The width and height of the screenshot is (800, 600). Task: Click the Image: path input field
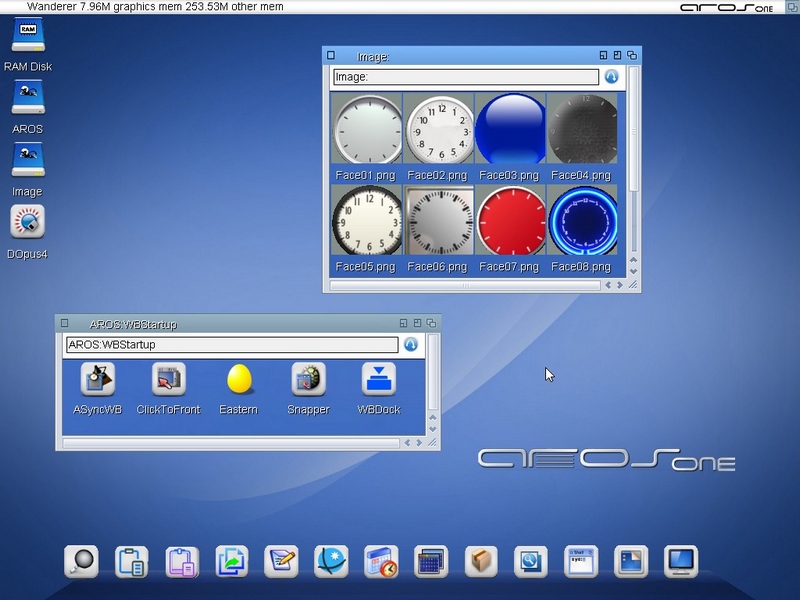[465, 77]
